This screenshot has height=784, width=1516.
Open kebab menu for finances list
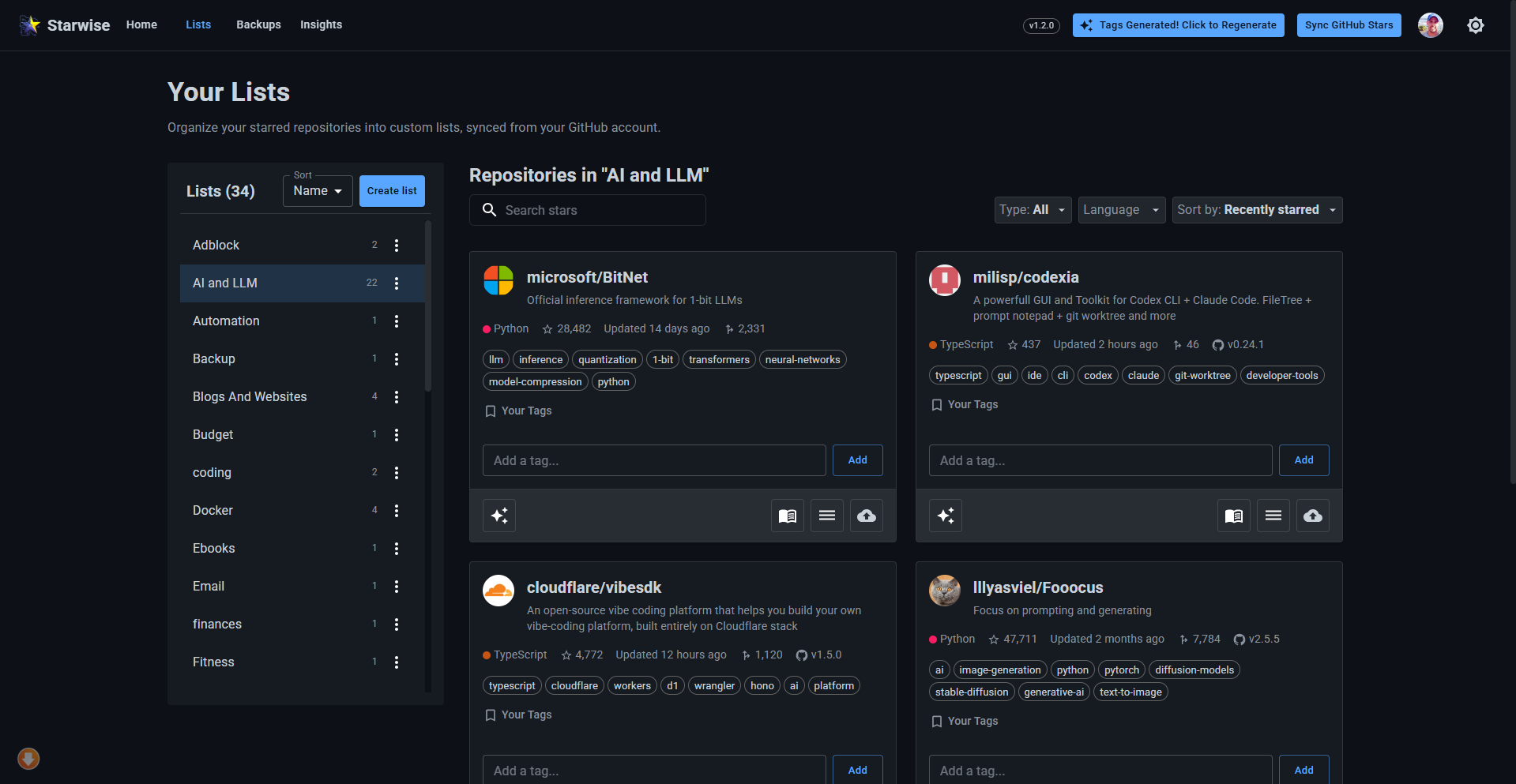click(x=397, y=625)
